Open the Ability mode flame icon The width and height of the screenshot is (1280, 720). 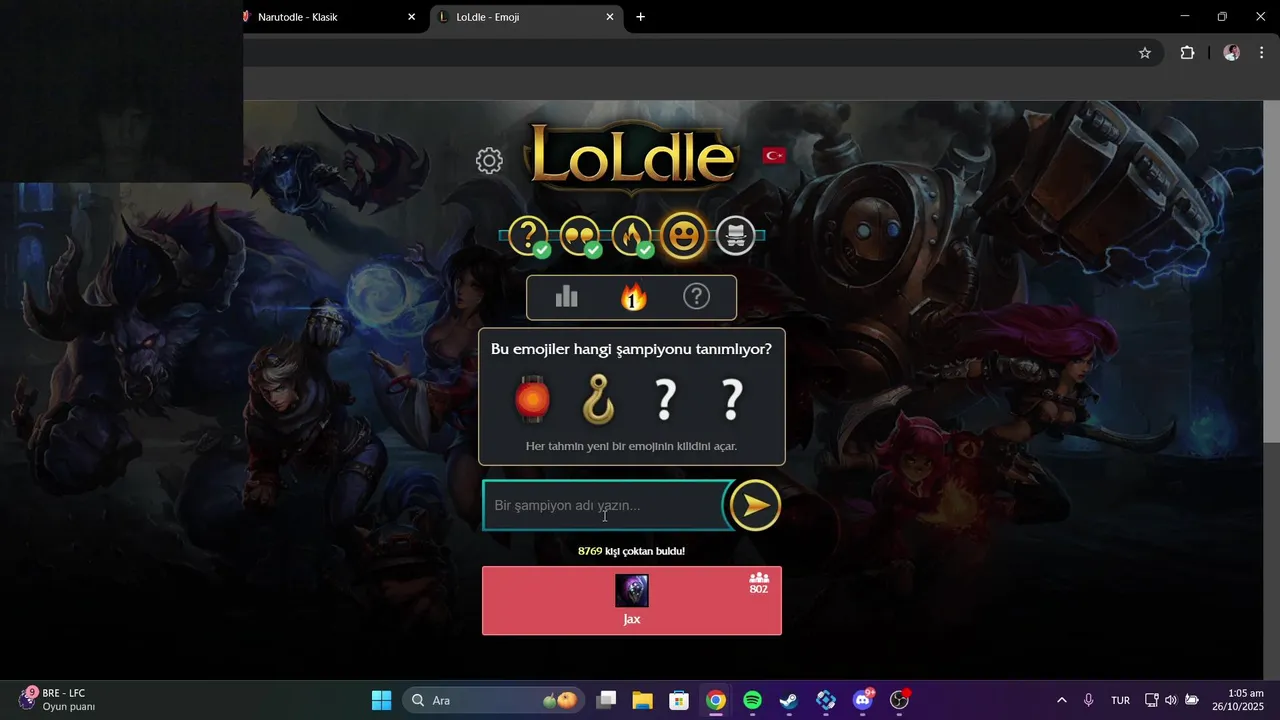(632, 236)
